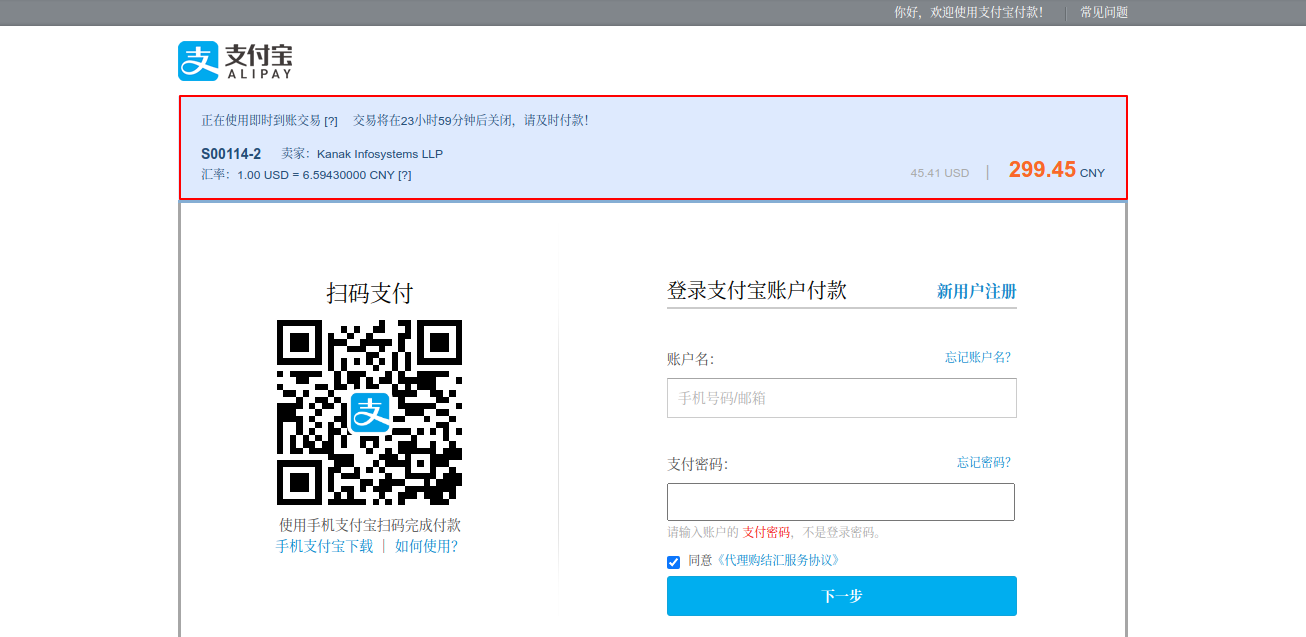
Task: Open the 手机支付宝下载 download link
Action: 324,546
